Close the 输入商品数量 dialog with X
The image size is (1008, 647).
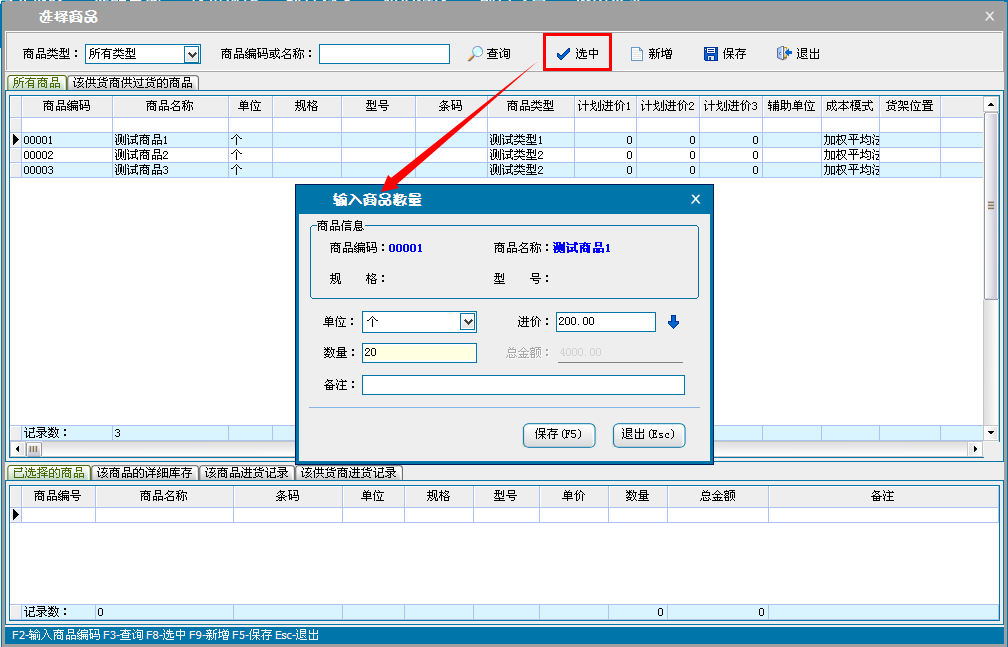696,199
